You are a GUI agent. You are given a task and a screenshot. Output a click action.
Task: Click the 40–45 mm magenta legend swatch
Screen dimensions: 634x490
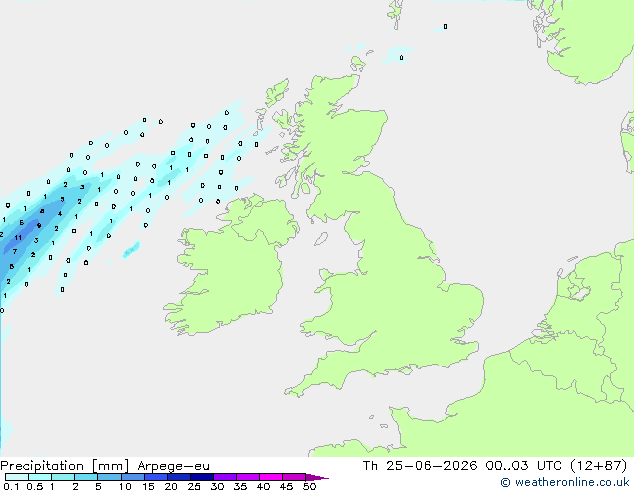[271, 477]
